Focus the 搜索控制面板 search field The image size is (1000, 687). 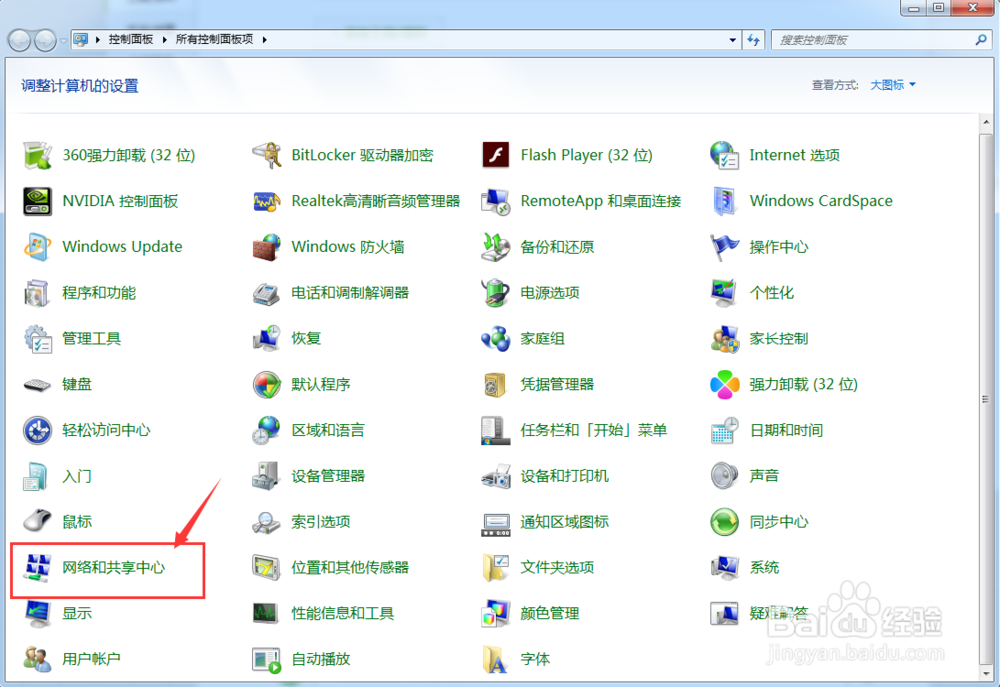coord(882,40)
